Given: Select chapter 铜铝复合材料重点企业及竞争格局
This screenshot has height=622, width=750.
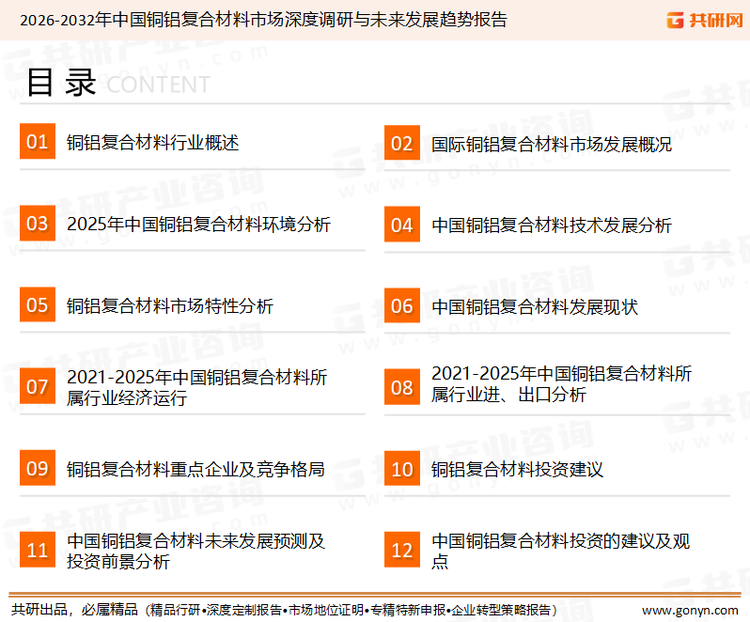Looking at the screenshot, I should point(196,469).
